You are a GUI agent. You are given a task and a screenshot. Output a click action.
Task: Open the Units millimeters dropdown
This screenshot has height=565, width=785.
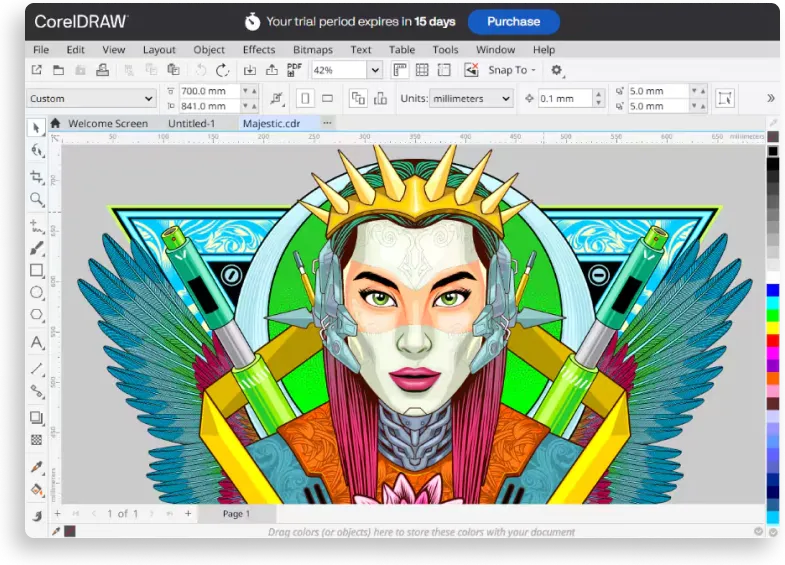(471, 99)
